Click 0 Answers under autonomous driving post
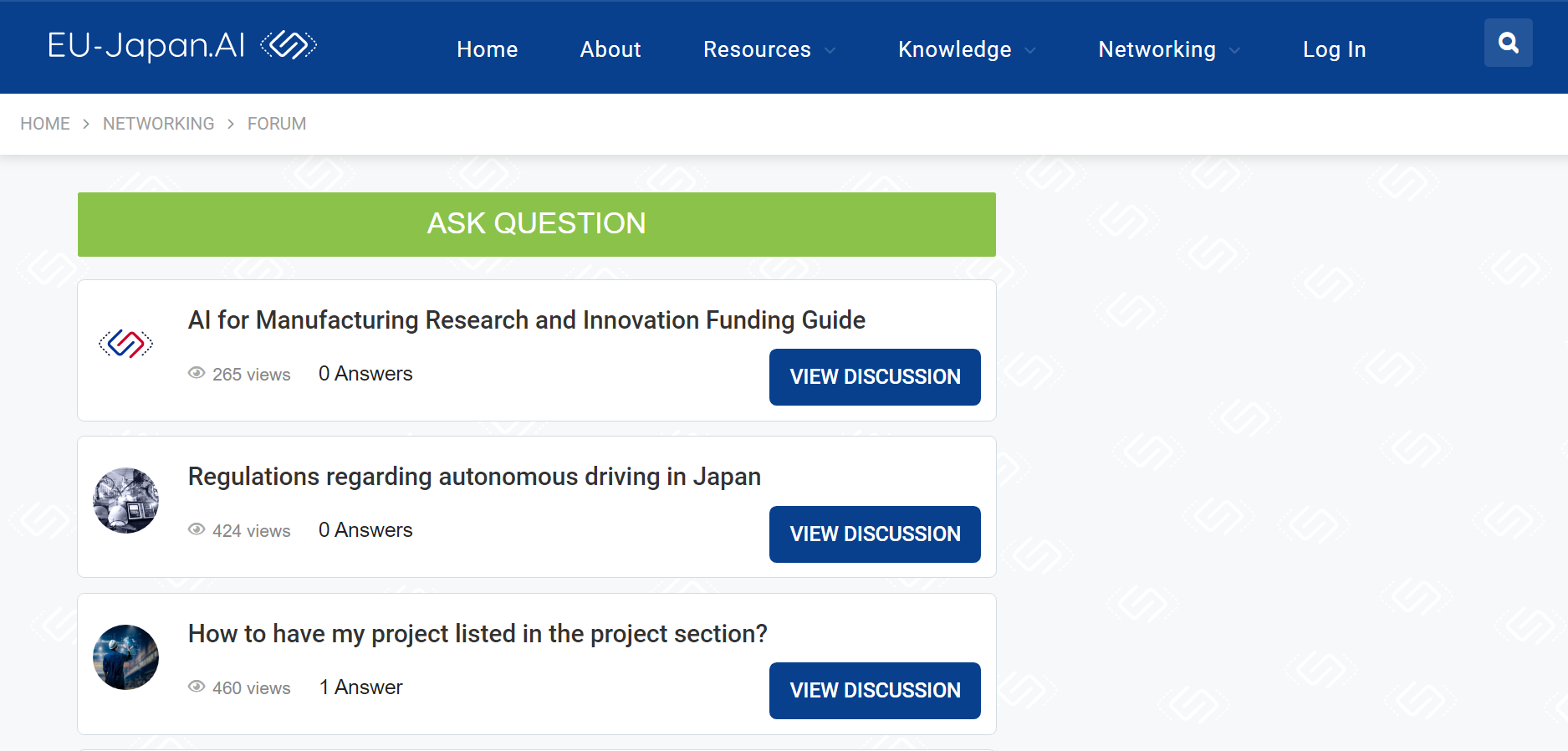Image resolution: width=1568 pixels, height=751 pixels. coord(365,530)
